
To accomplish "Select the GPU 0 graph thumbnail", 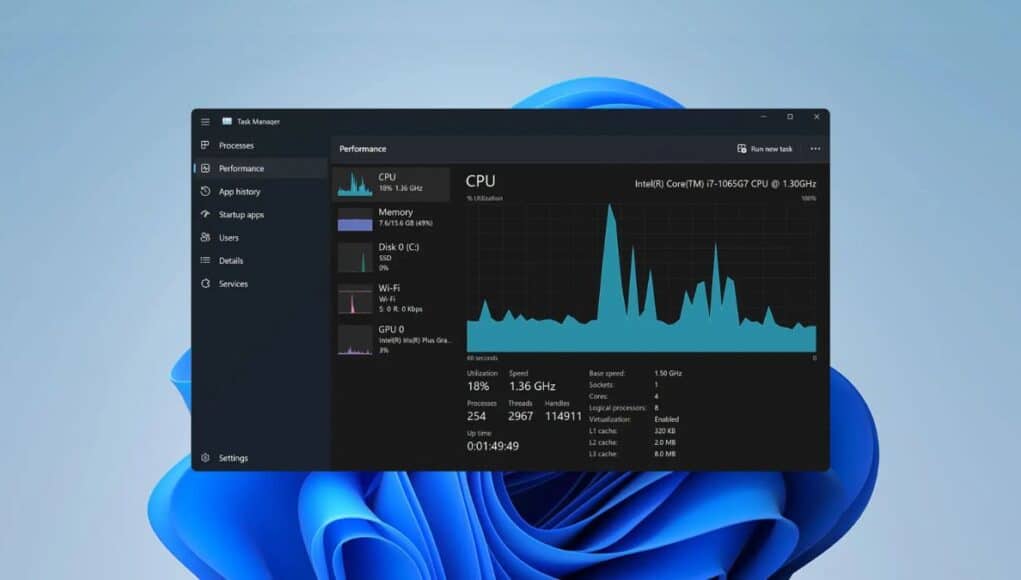I will tap(355, 340).
